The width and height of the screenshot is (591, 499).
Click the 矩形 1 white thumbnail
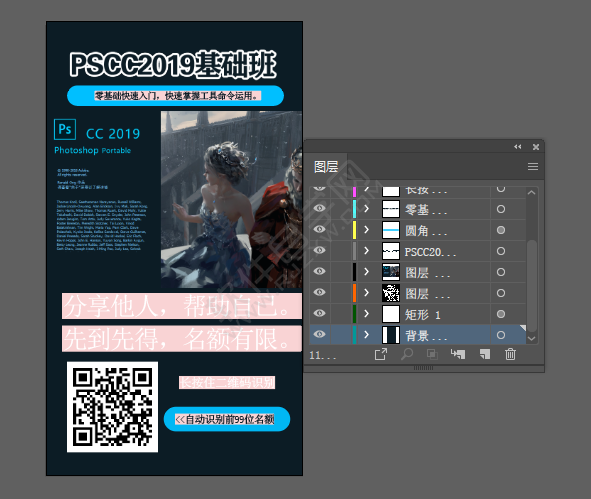(x=391, y=314)
